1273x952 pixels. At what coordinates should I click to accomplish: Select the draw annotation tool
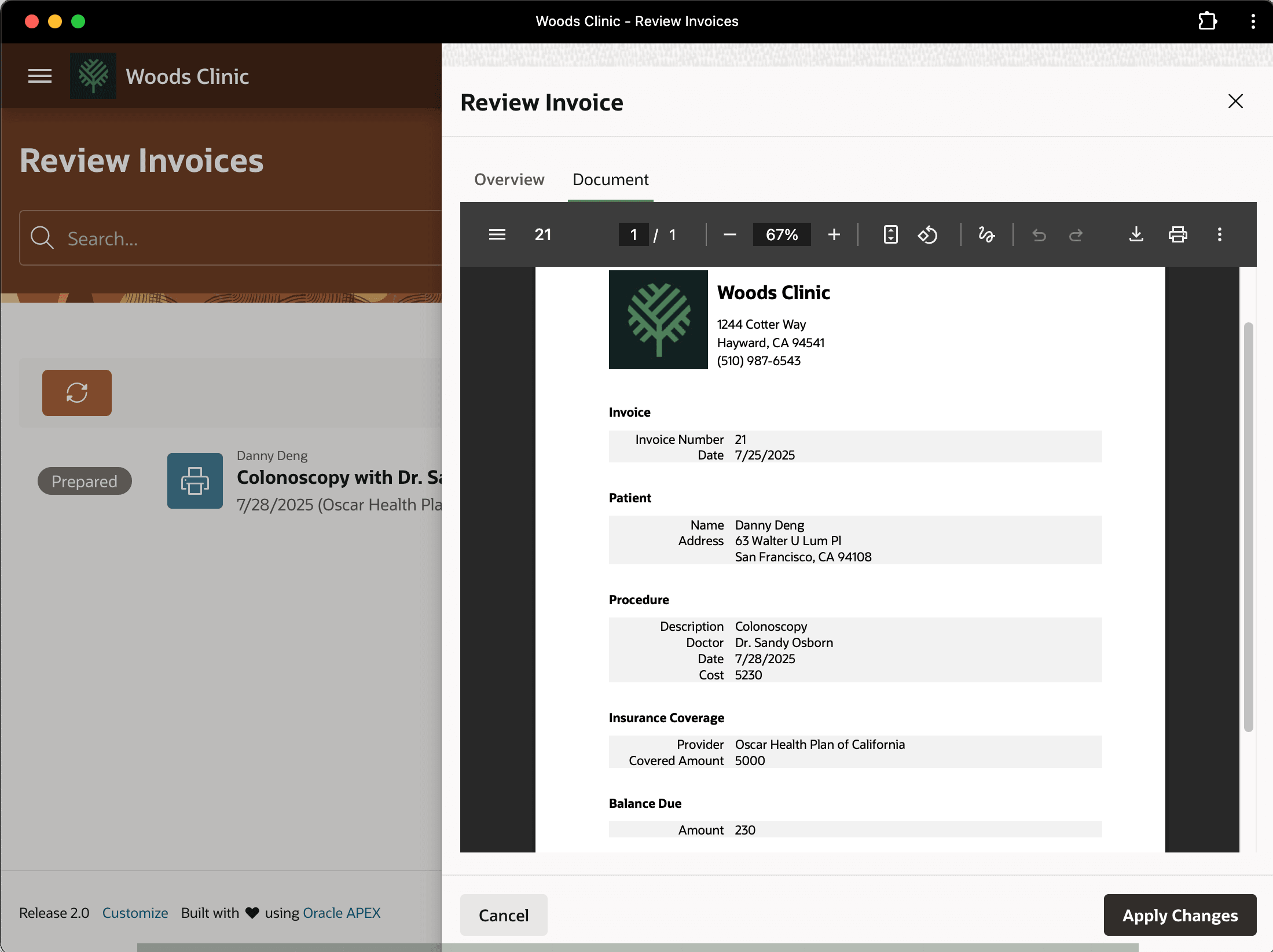click(986, 234)
